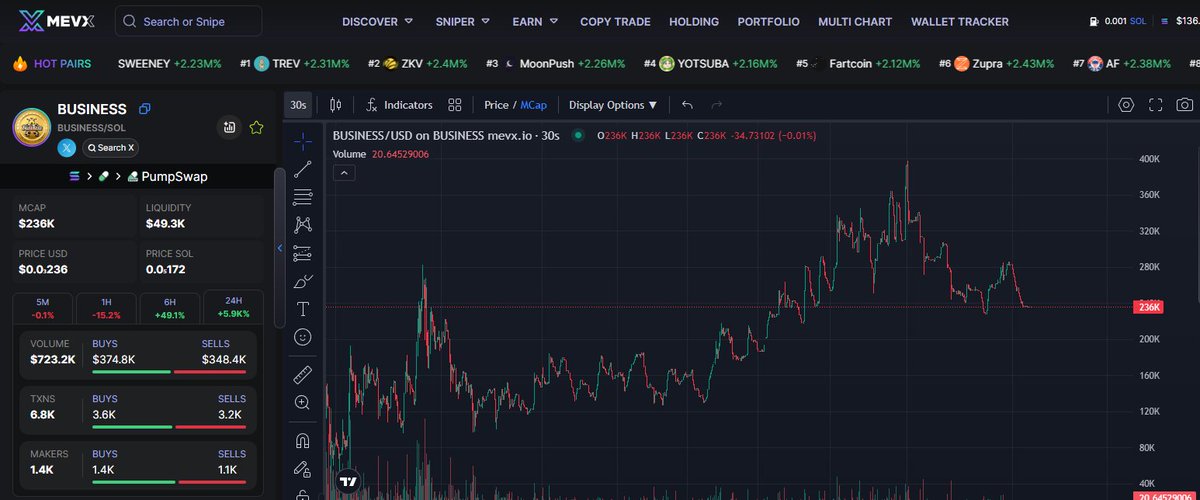Take a chart snapshot with the camera
The height and width of the screenshot is (500, 1200).
1185,104
